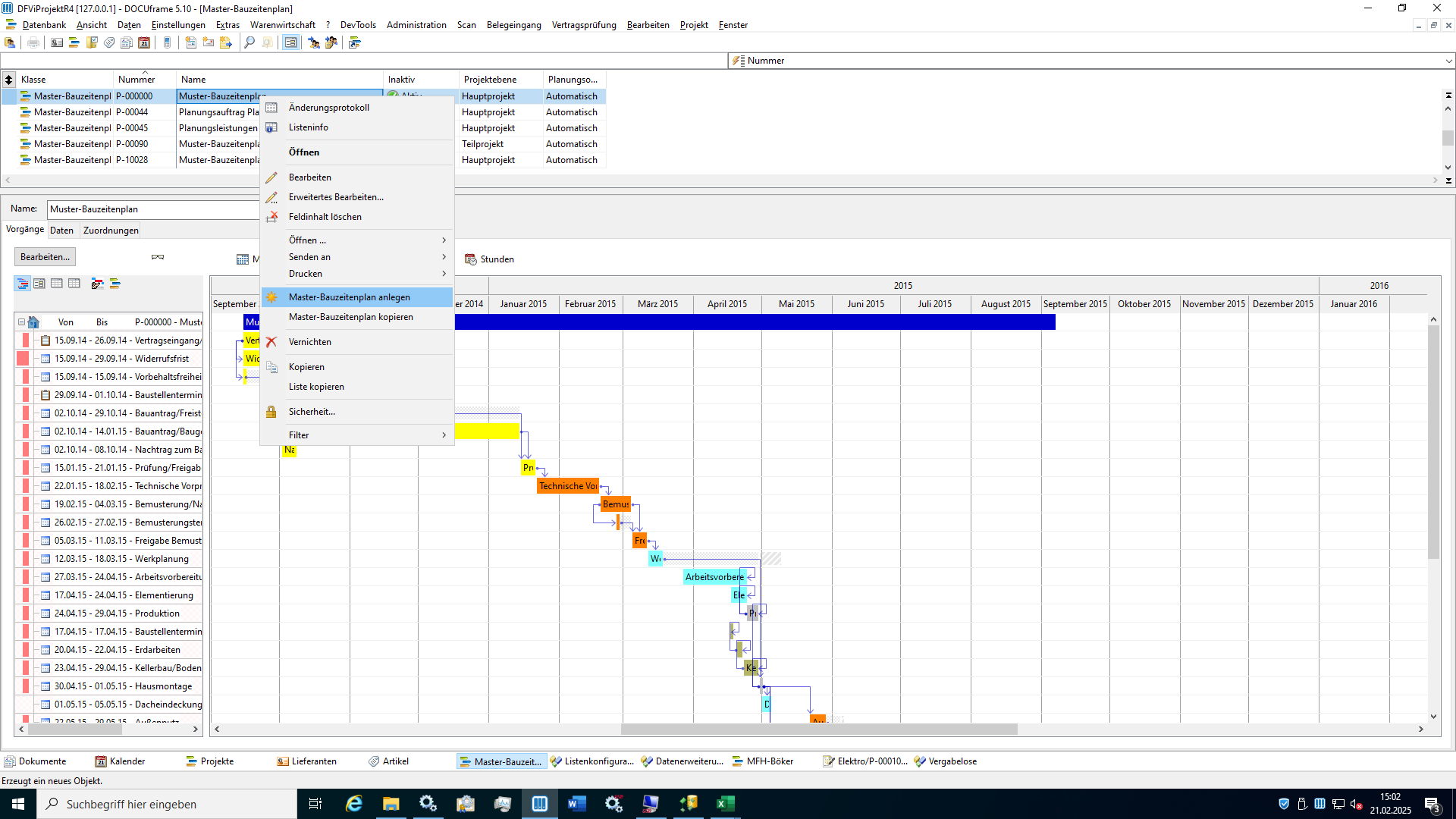Select the P-00044 row in the list
1456x819 pixels.
point(303,112)
